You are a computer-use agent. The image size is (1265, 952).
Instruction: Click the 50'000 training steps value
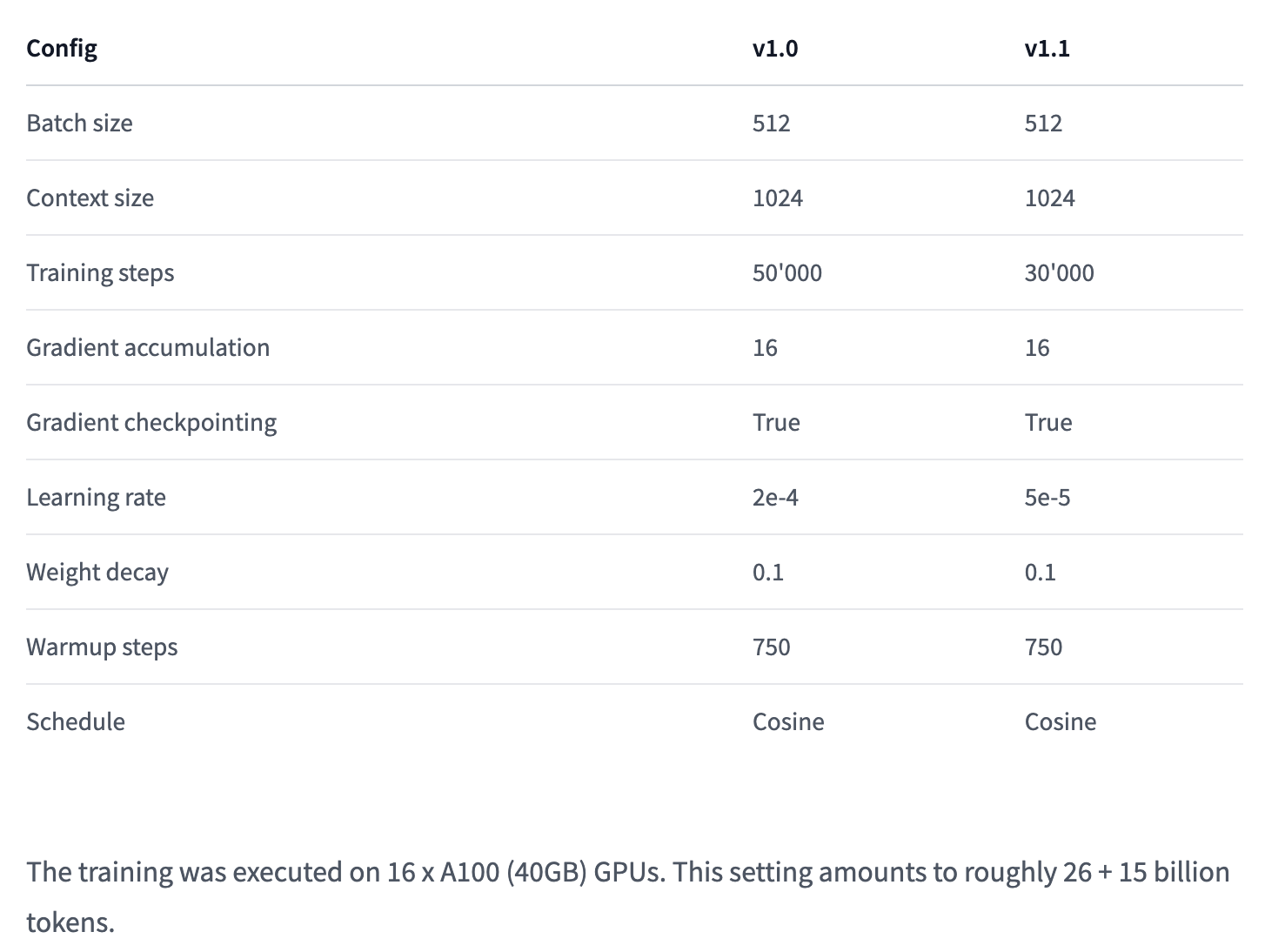pos(786,272)
